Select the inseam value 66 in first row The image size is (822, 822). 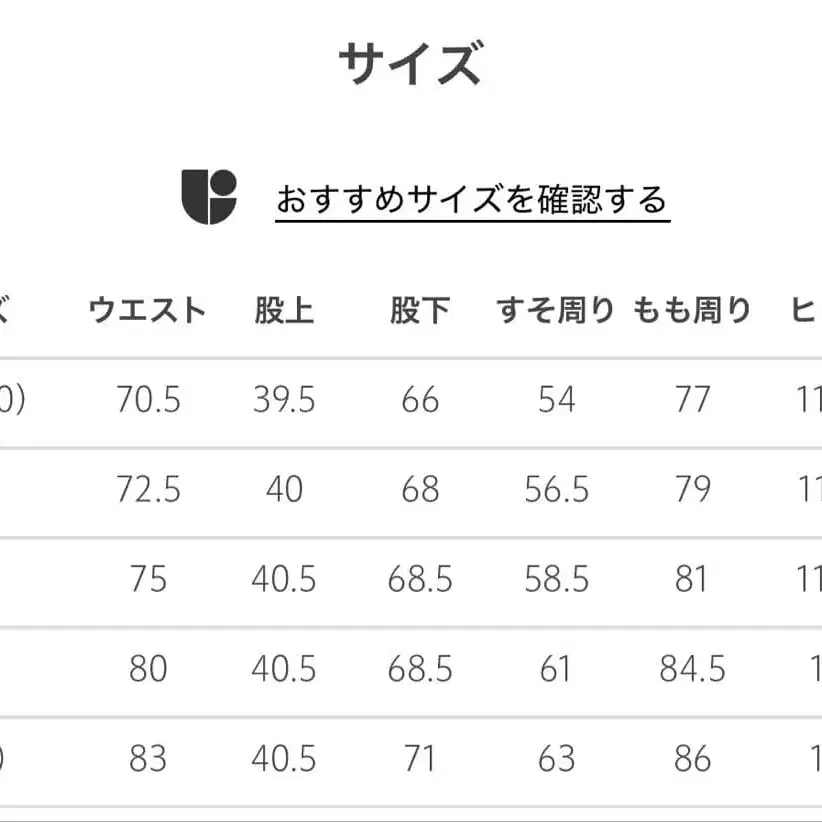pos(422,400)
